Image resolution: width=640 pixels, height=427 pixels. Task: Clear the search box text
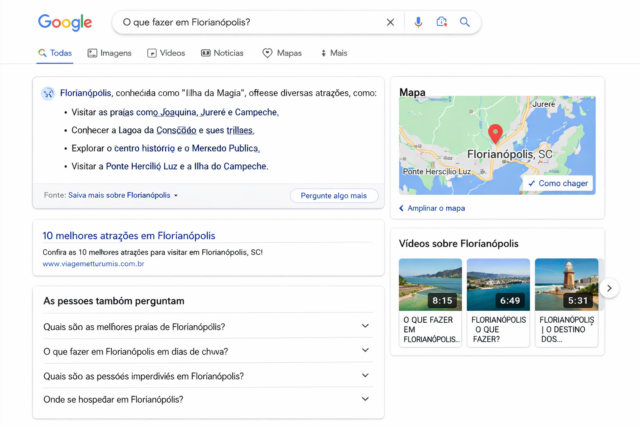[x=390, y=22]
